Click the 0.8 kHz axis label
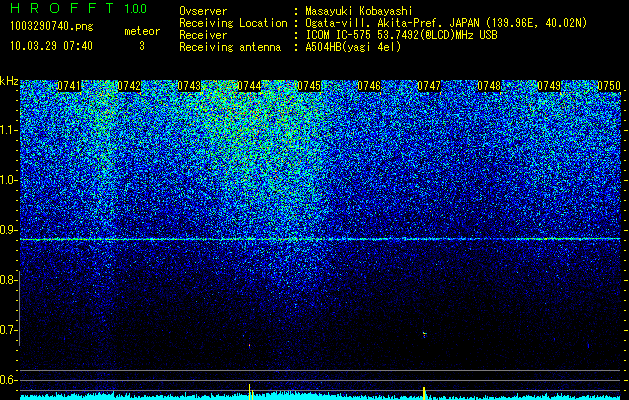 pyautogui.click(x=9, y=280)
